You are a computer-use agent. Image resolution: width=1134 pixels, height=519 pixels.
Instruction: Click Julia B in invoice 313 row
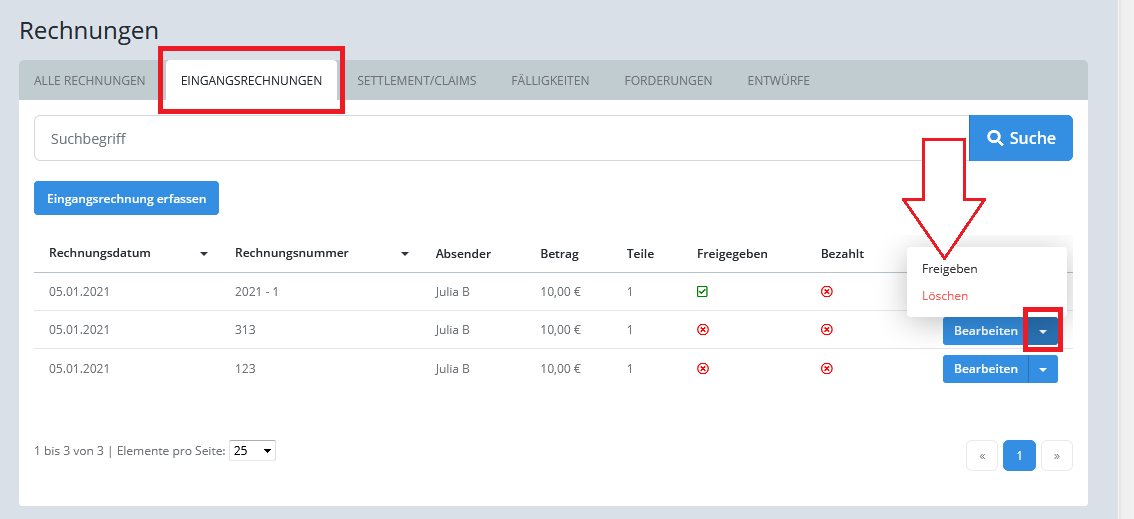click(453, 330)
